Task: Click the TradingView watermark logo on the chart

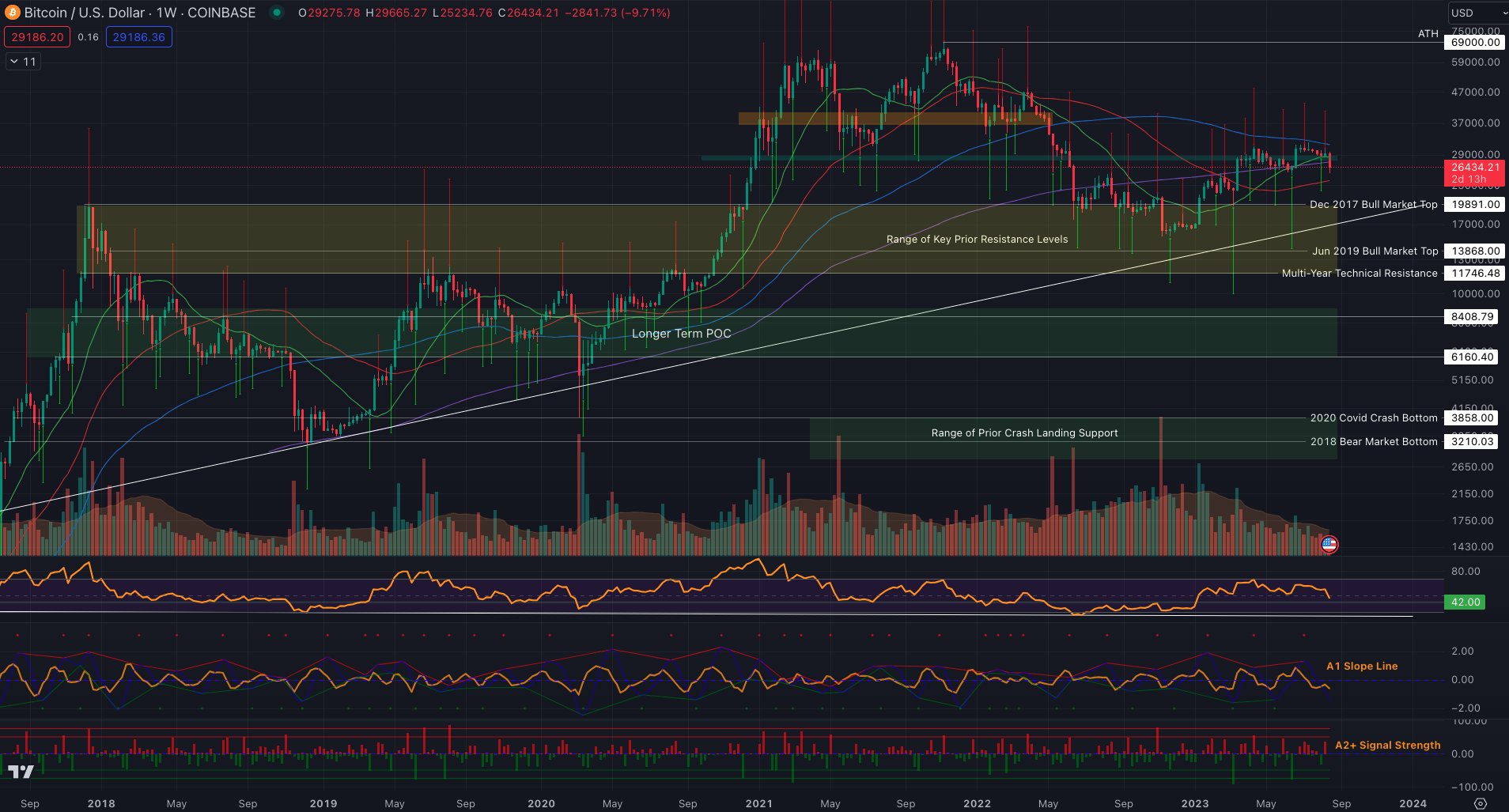Action: pos(19,769)
